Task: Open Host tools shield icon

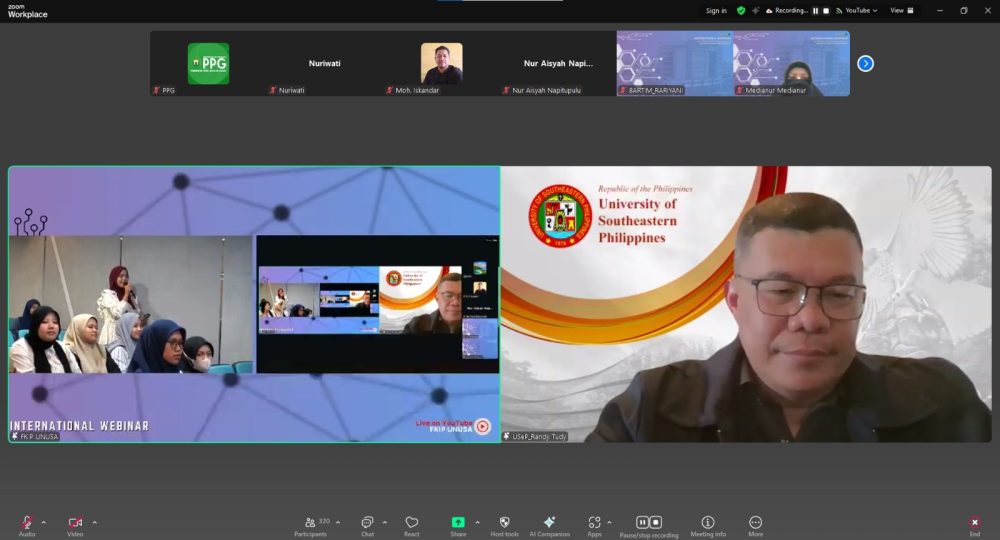Action: 504,523
